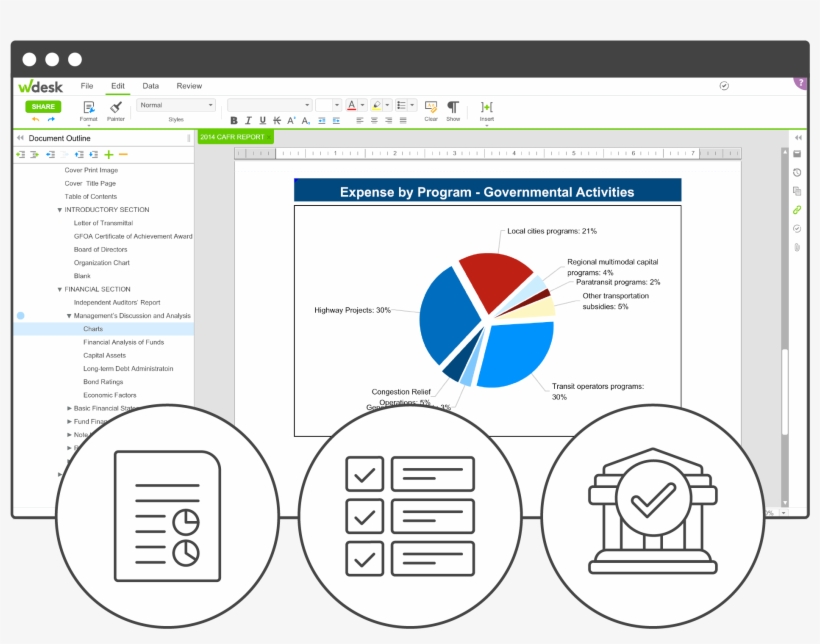Toggle the Show paragraph marks icon
Viewport: 820px width, 644px height.
click(453, 108)
